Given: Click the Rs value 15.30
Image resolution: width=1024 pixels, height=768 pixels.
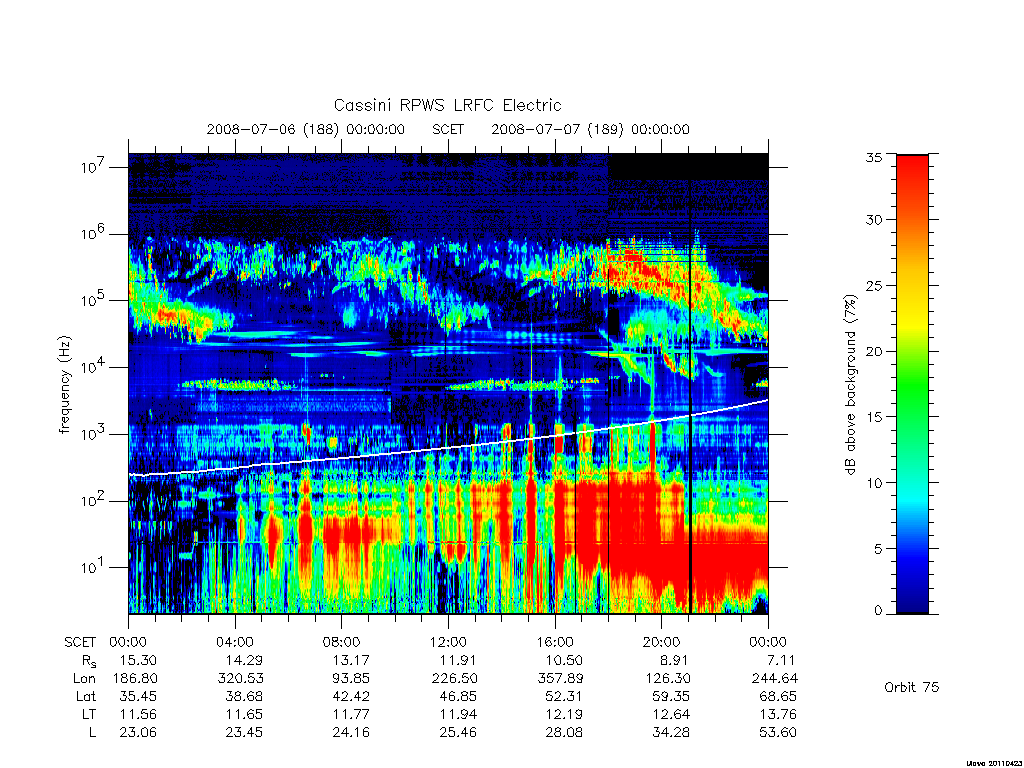Looking at the screenshot, I should (x=138, y=660).
